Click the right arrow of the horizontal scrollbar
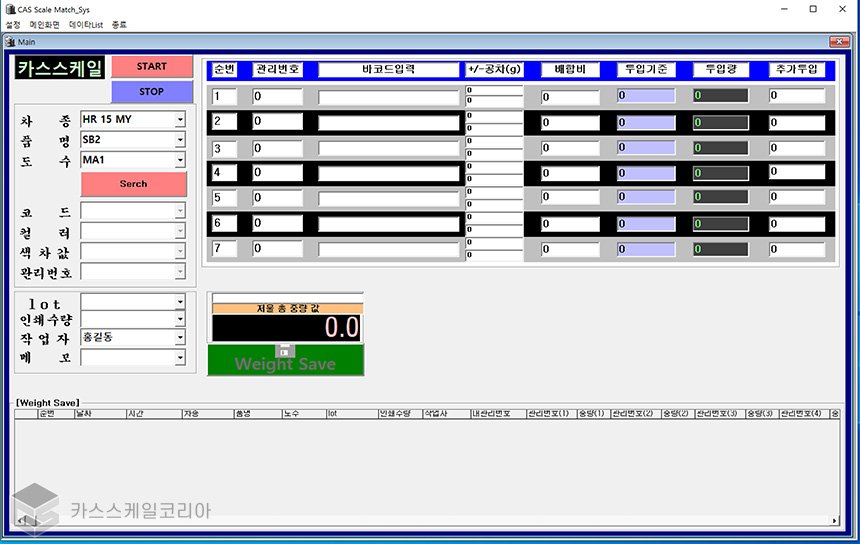860x544 pixels. click(835, 521)
